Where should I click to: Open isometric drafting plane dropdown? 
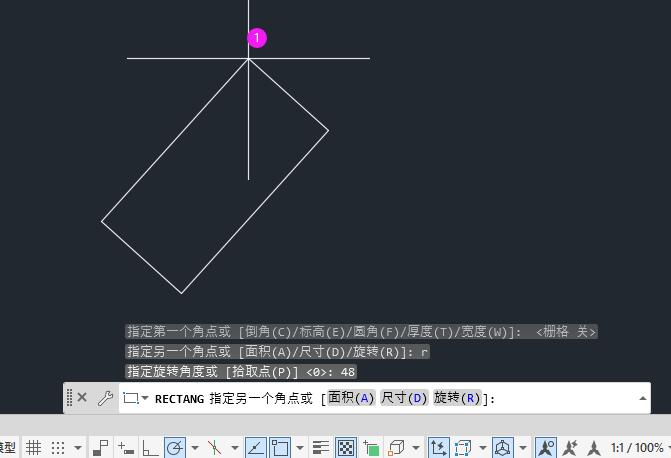click(x=235, y=448)
